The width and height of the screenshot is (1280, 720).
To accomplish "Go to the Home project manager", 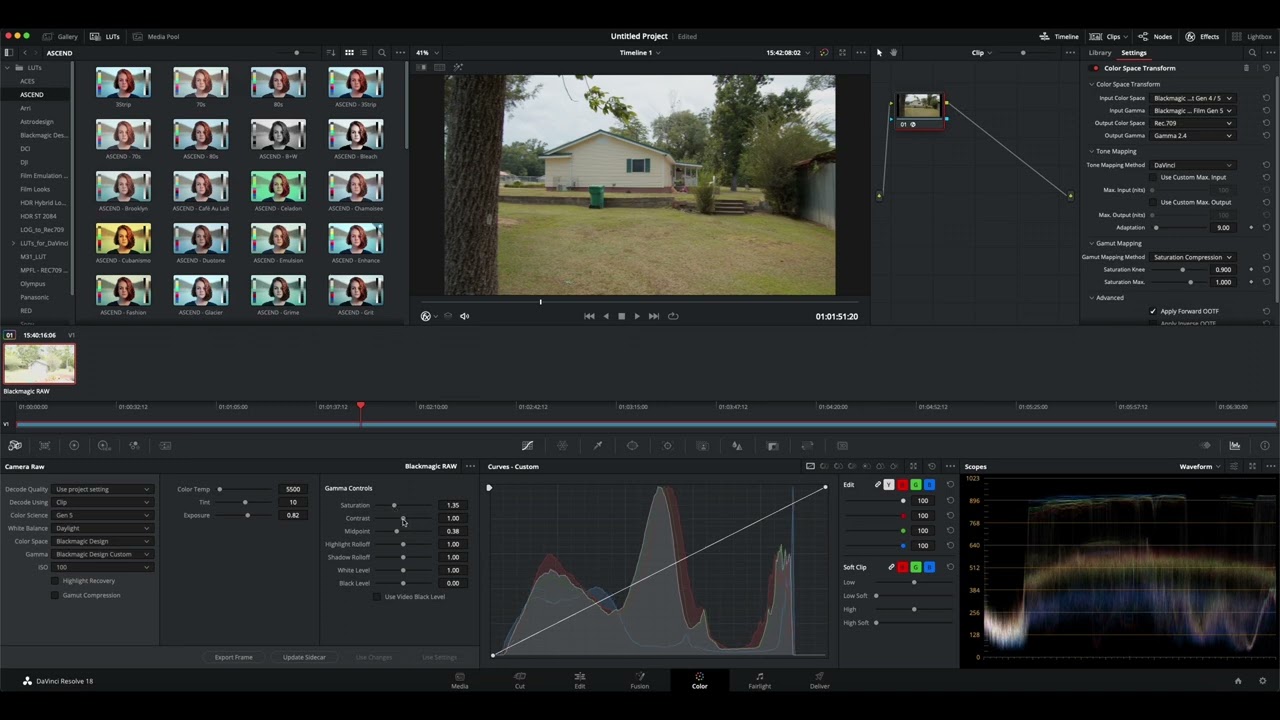I will [x=1238, y=681].
